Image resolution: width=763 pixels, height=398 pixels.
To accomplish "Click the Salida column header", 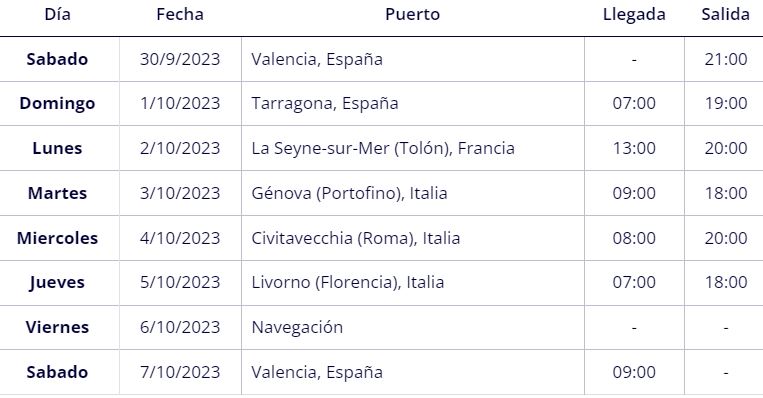I will point(725,14).
